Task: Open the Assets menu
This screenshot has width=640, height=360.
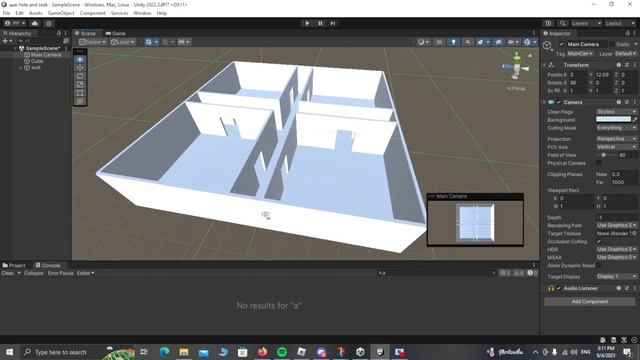Action: coord(36,13)
